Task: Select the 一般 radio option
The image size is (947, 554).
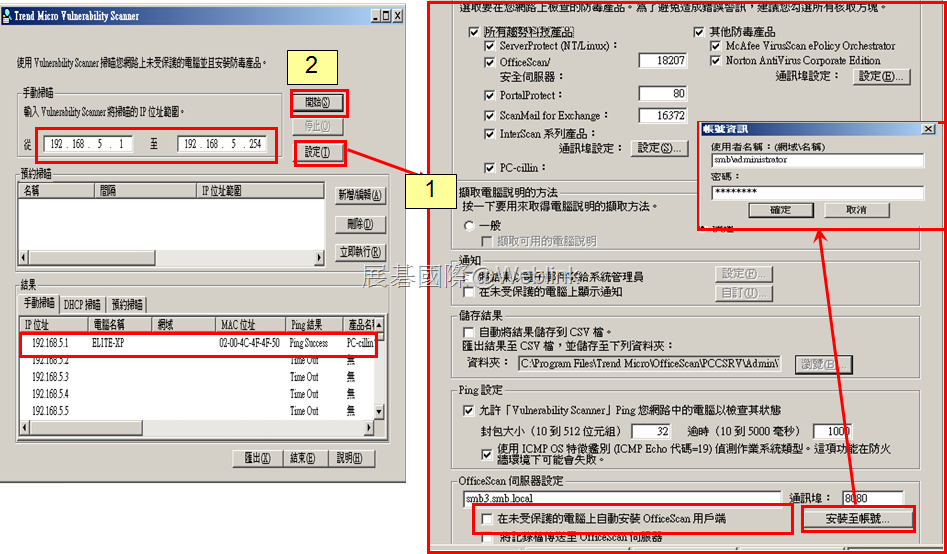Action: (469, 225)
